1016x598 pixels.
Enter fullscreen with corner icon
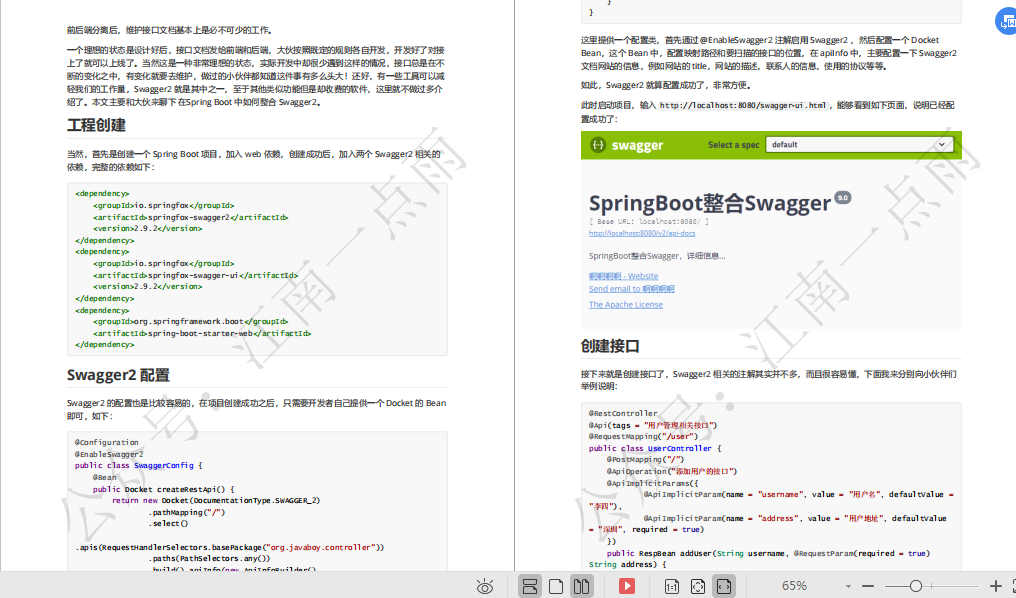(1012, 586)
